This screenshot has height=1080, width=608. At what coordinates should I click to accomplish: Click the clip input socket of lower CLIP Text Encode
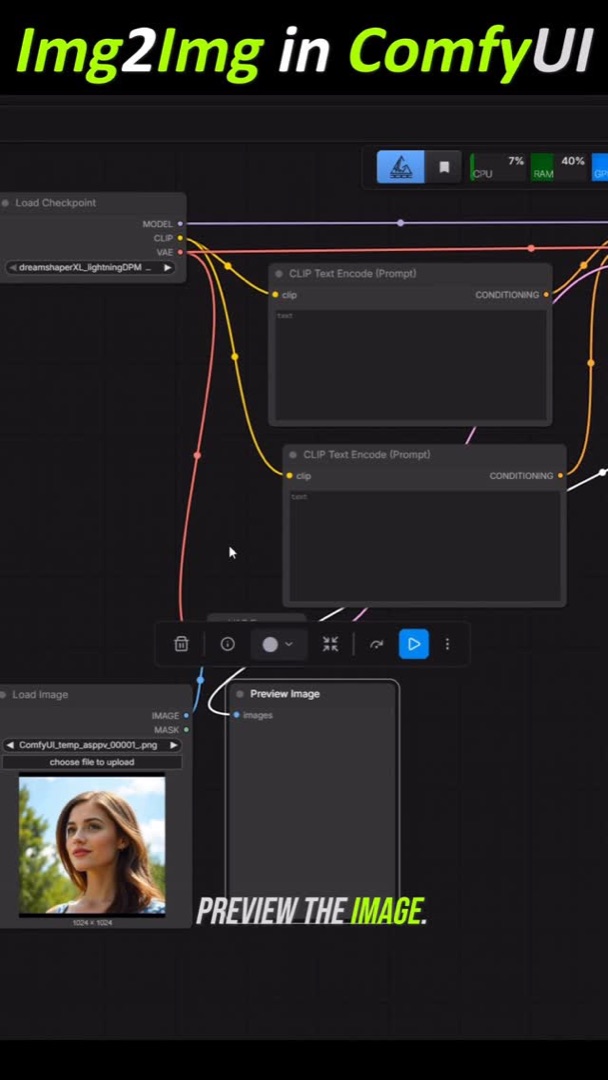click(x=289, y=476)
